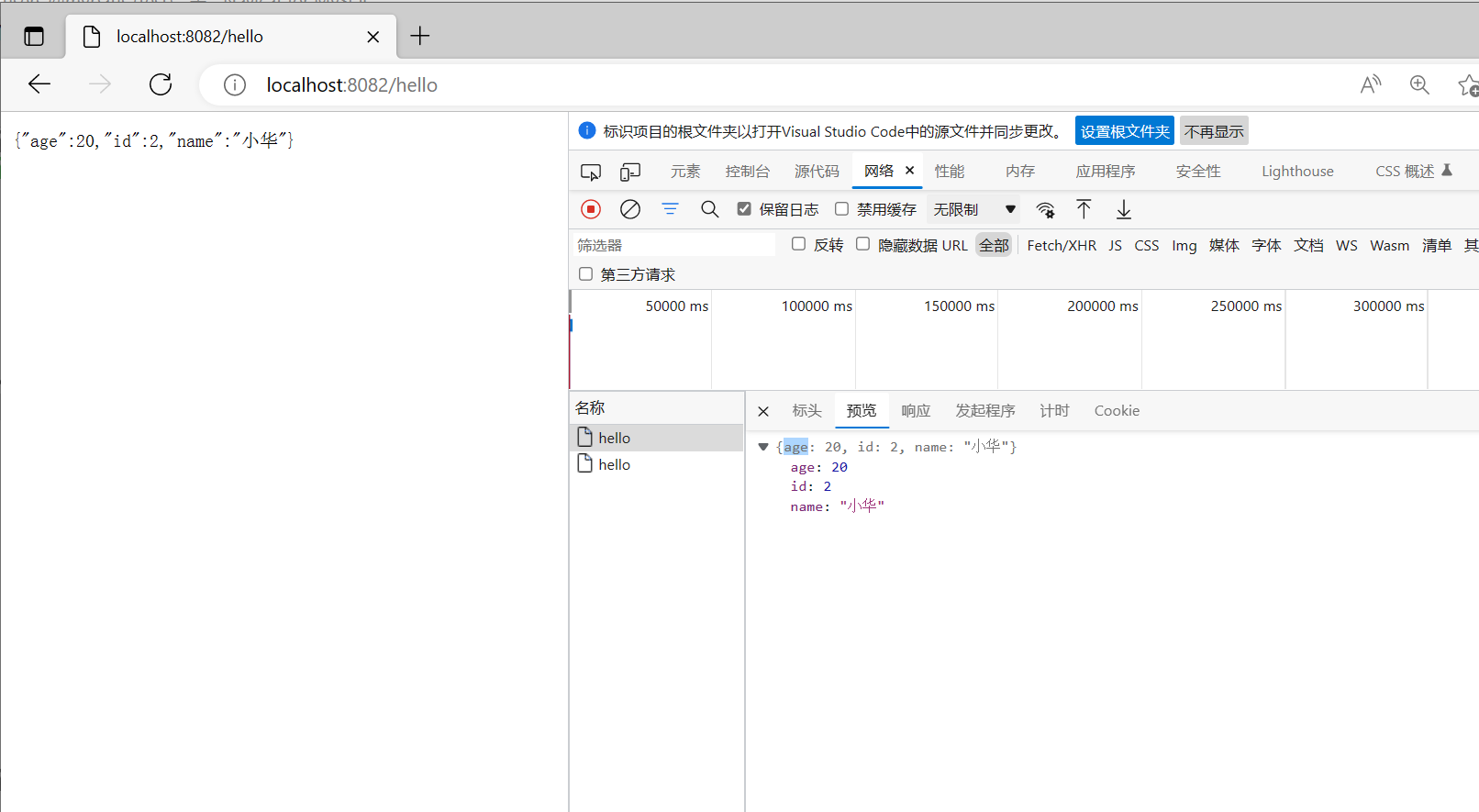Image resolution: width=1479 pixels, height=812 pixels.
Task: Open the Cookie request tab
Action: pos(1117,411)
